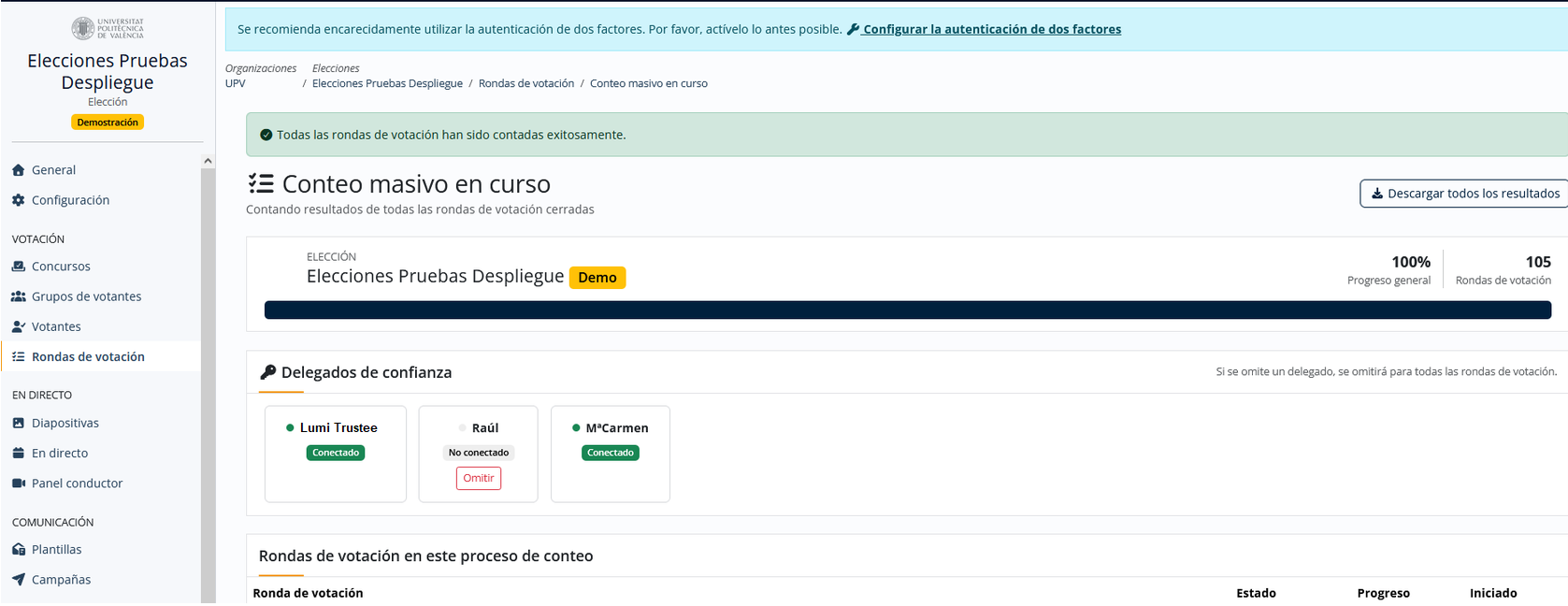
Task: Go to Rondas de votación breadcrumb
Action: (526, 83)
